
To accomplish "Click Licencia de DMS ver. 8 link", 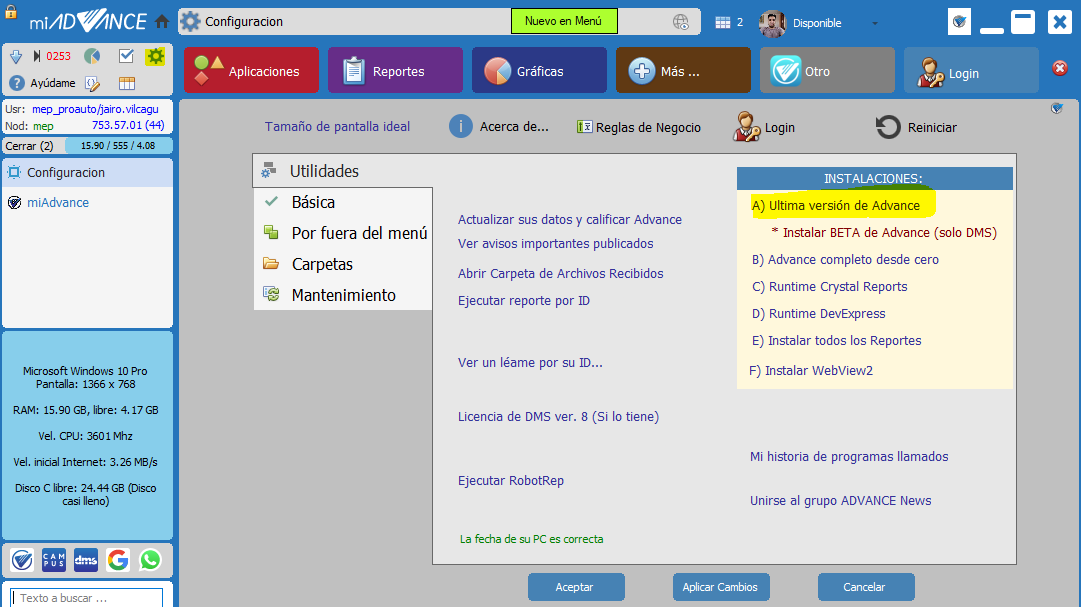I will (558, 417).
